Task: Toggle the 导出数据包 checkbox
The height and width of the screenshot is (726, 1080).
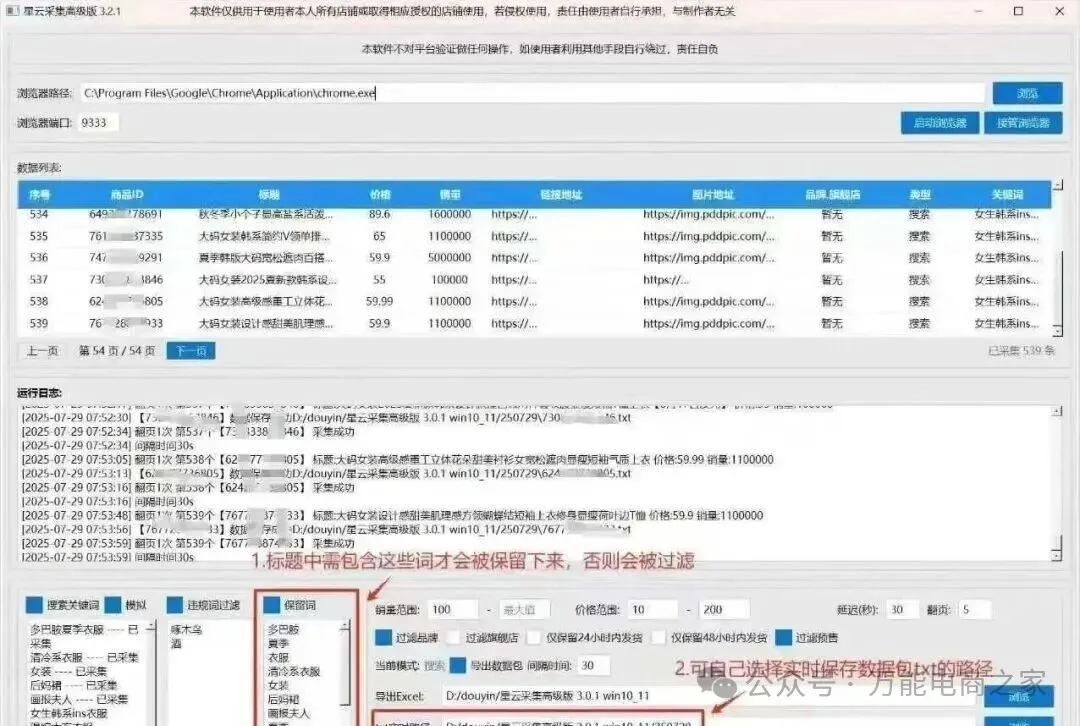Action: 458,665
